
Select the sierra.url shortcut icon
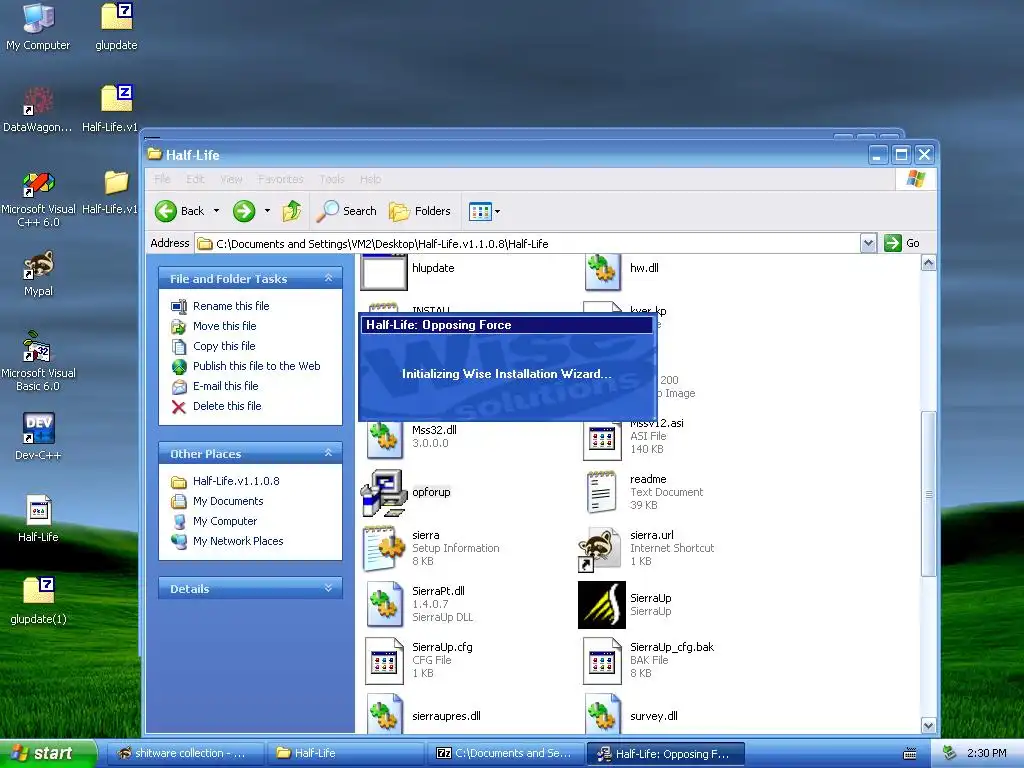pyautogui.click(x=599, y=550)
